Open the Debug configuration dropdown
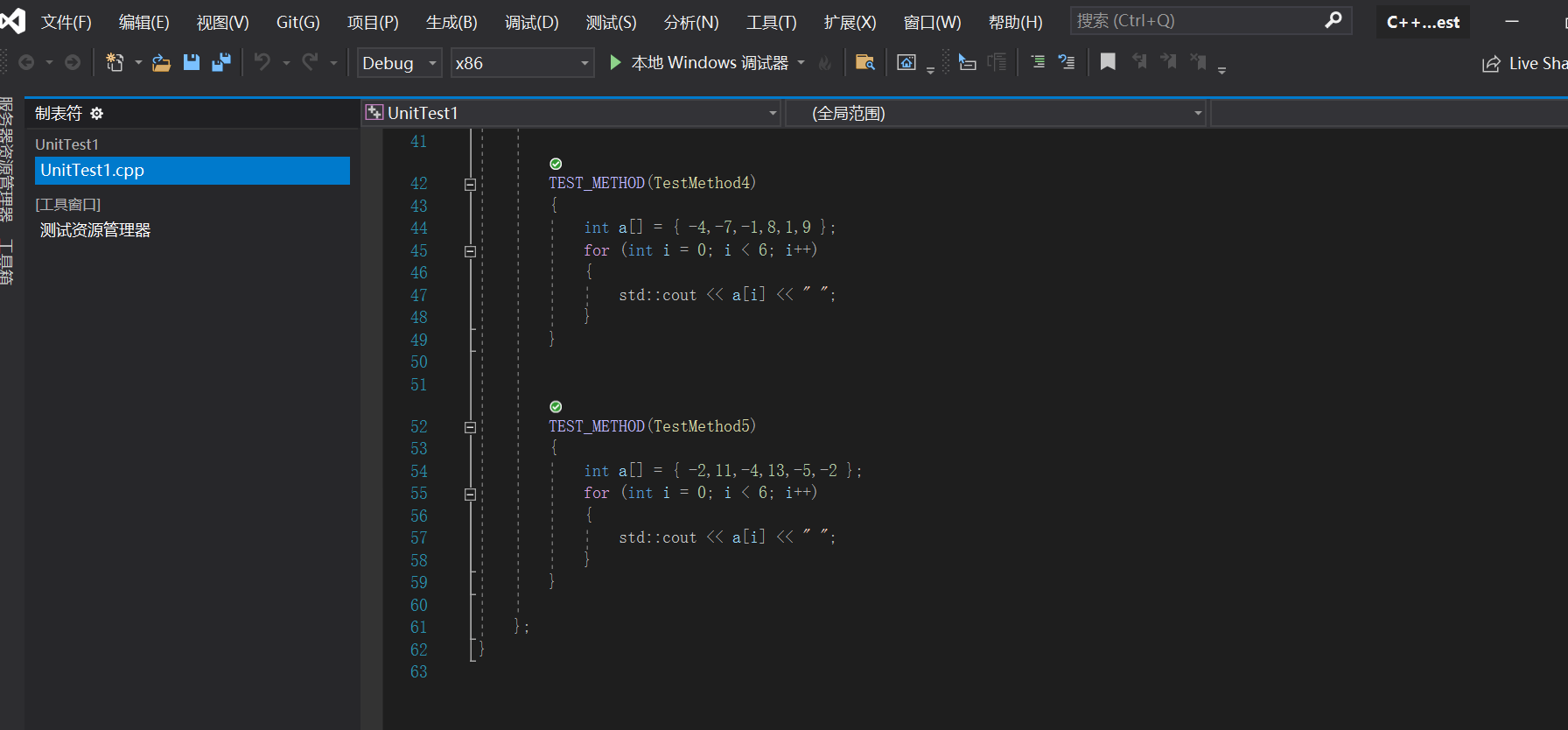 [399, 63]
